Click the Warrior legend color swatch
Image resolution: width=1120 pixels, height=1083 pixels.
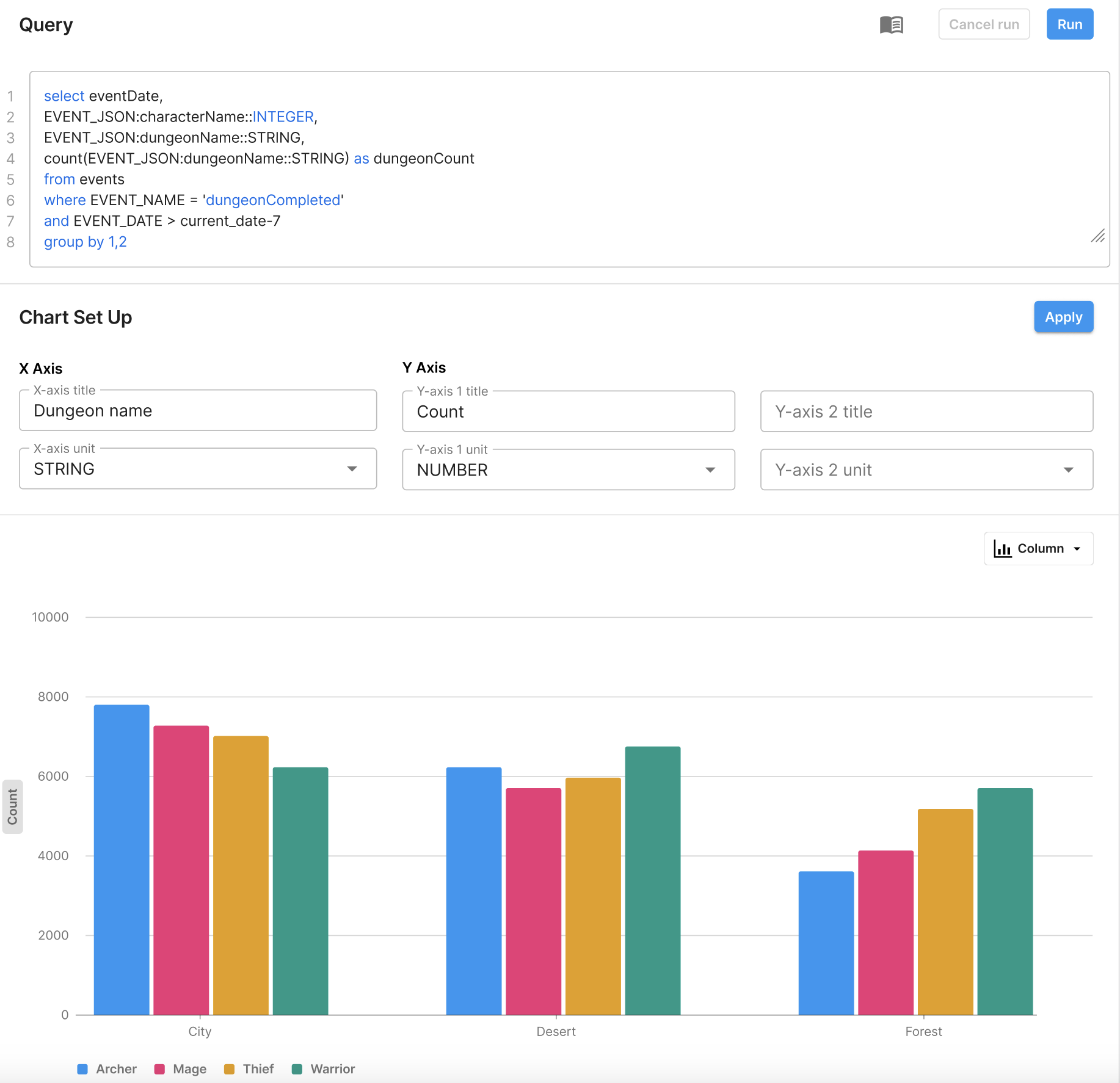click(x=297, y=1069)
